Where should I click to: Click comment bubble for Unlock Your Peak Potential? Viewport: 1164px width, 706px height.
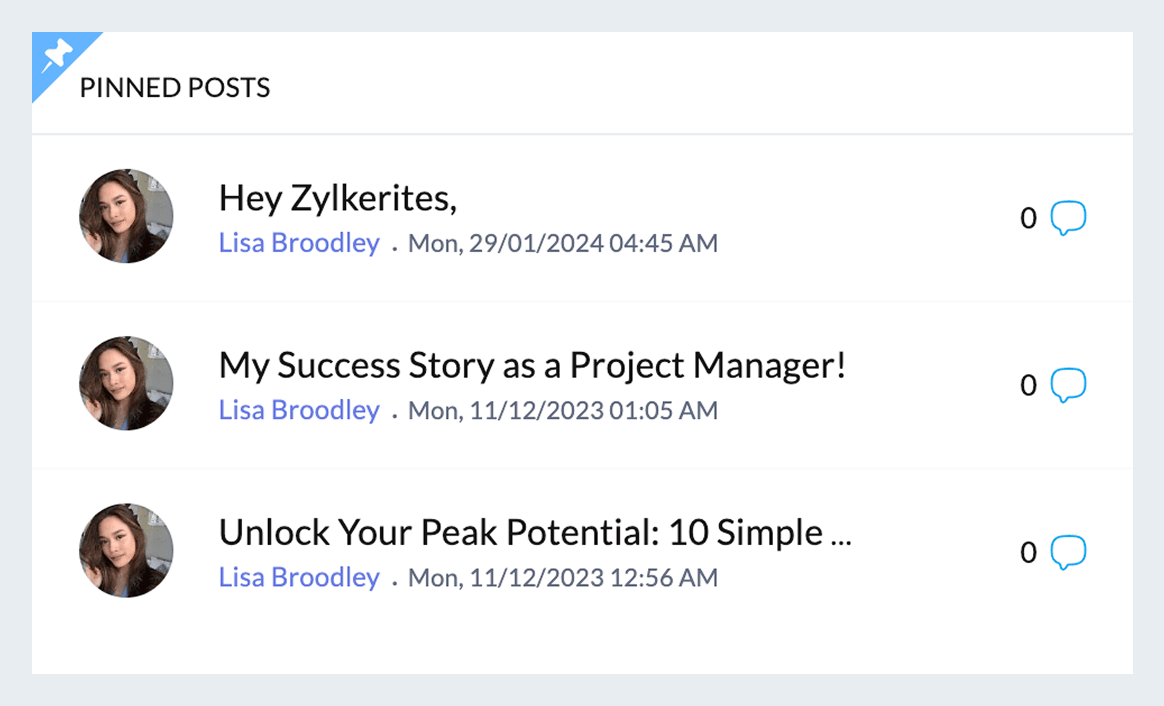[1068, 552]
